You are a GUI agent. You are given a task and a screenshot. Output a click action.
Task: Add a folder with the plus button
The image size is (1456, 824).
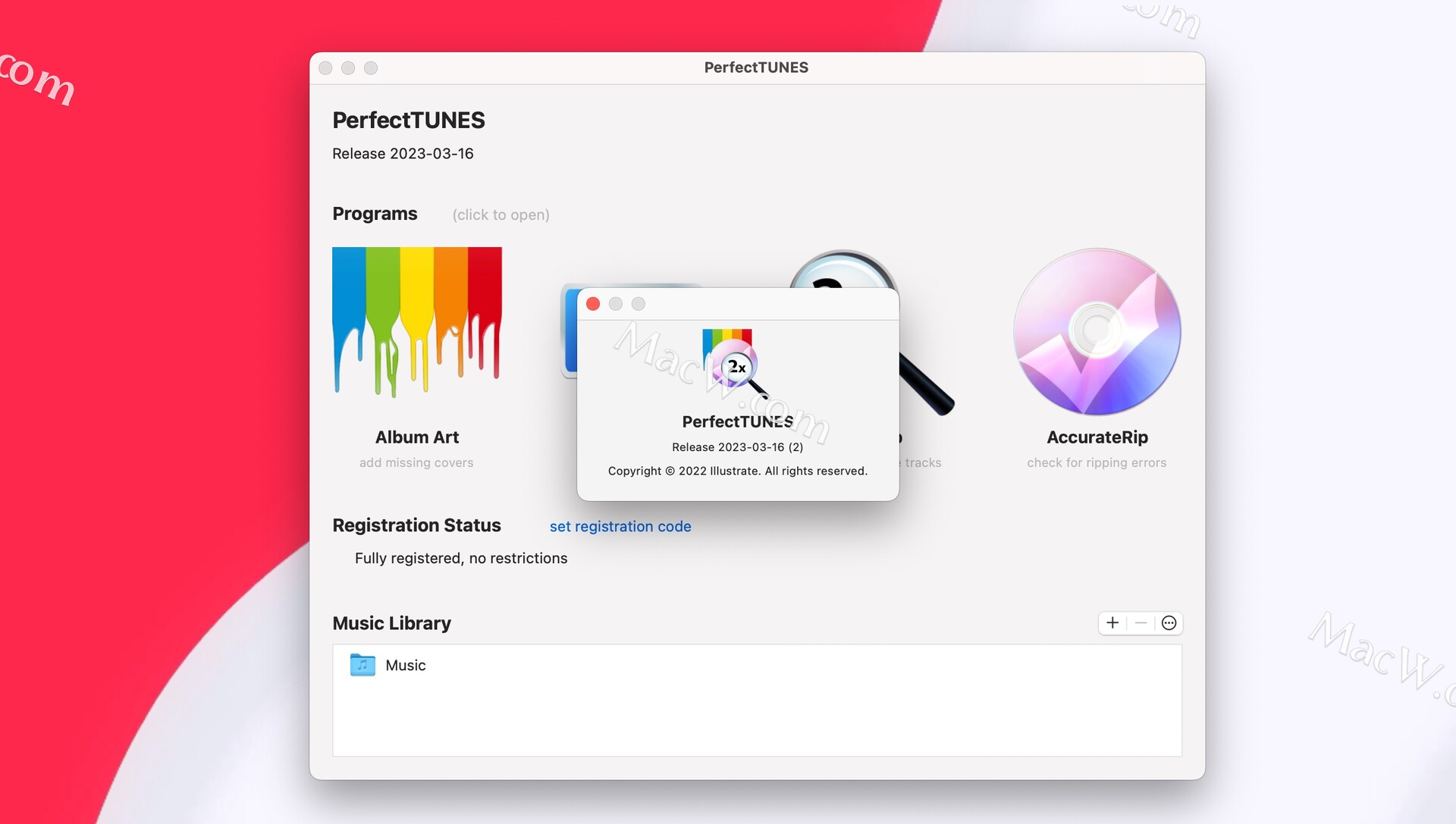[1112, 623]
